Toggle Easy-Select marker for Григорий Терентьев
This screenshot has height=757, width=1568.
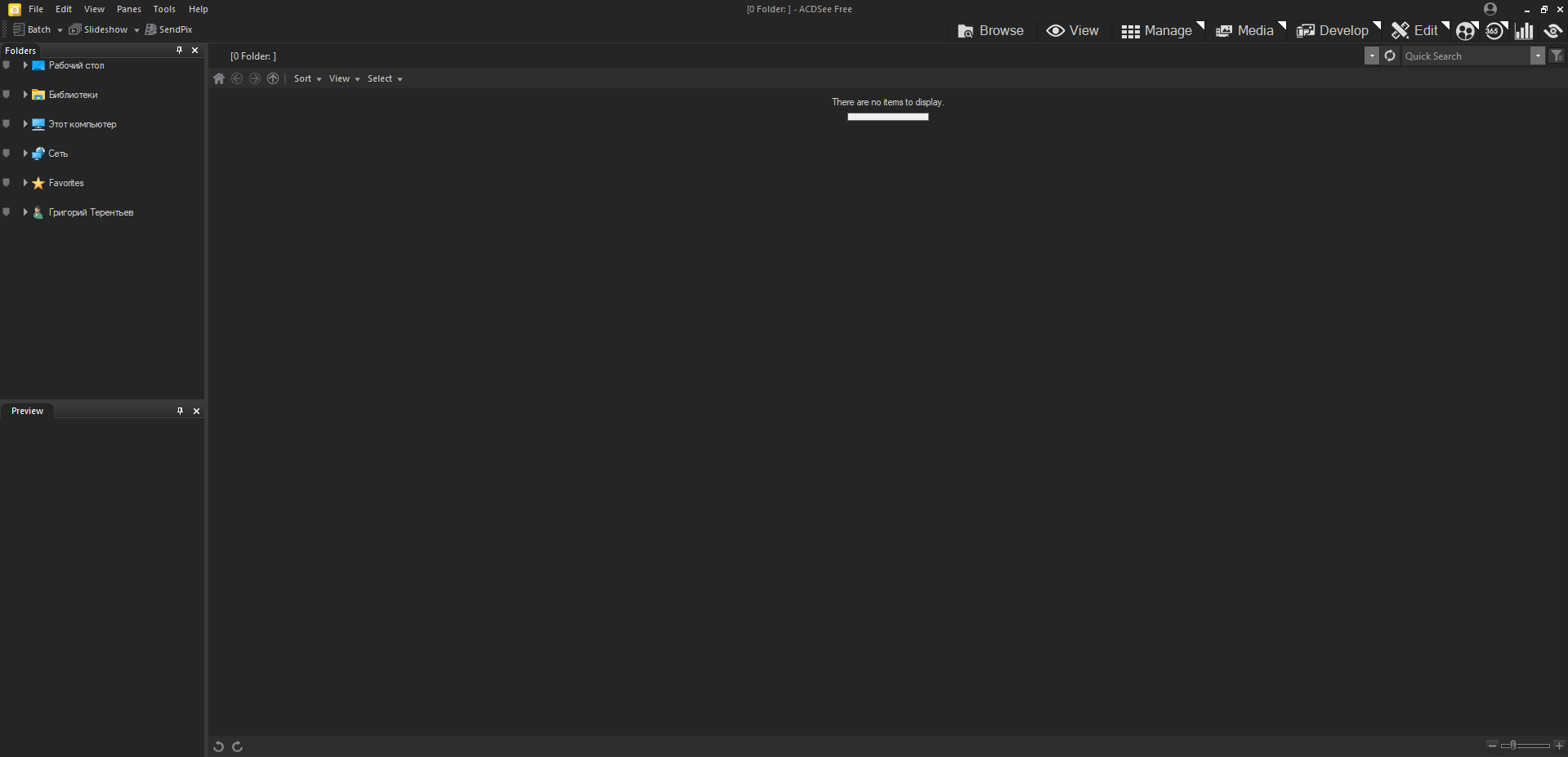7,212
